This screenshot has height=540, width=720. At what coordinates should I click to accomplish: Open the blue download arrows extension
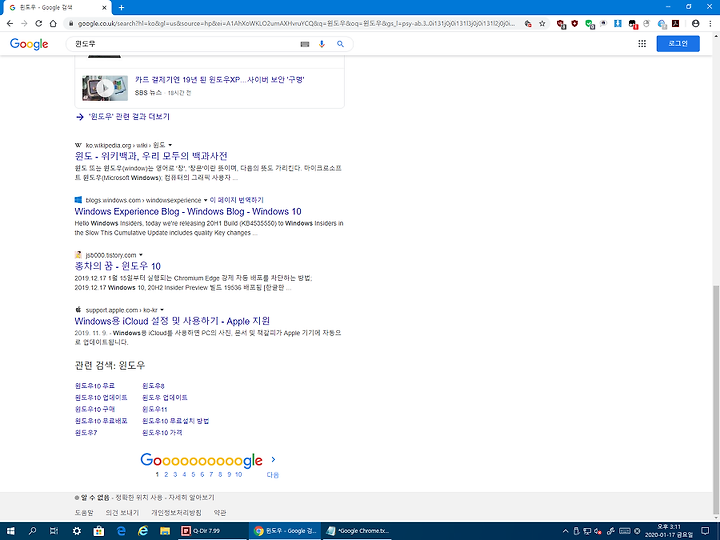click(x=618, y=23)
